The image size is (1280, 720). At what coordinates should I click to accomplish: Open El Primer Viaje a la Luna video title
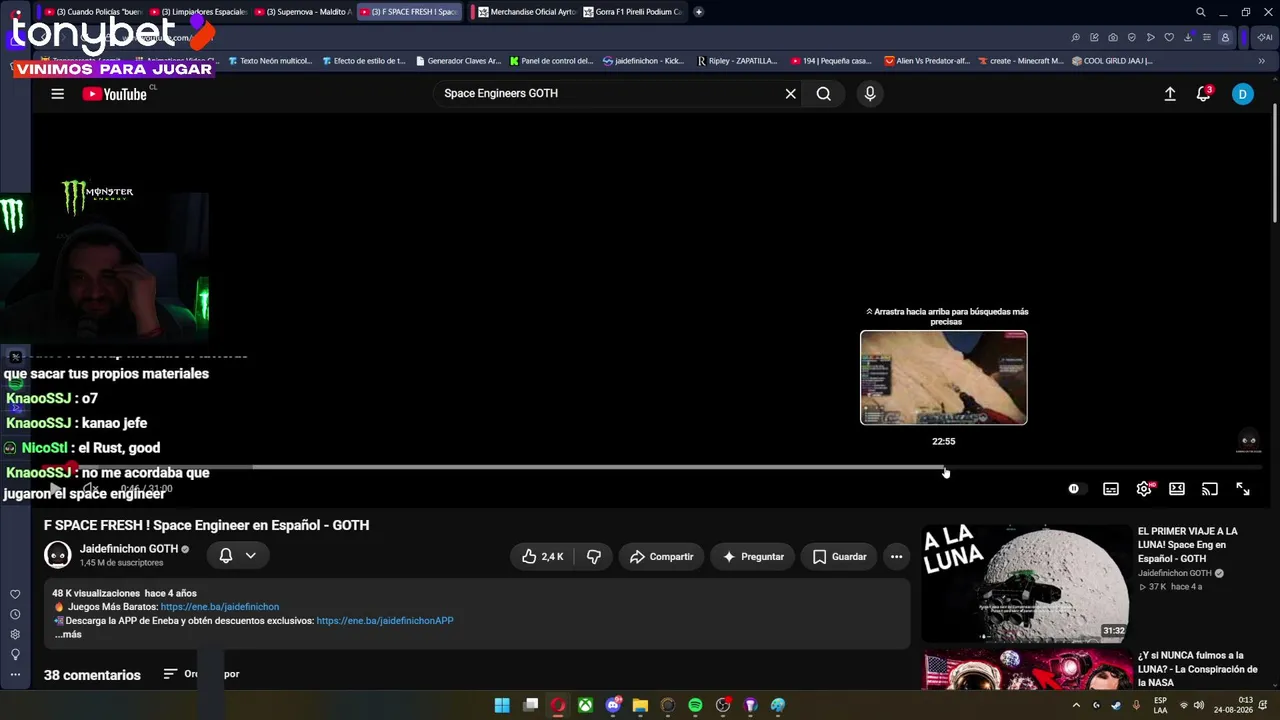(x=1188, y=545)
